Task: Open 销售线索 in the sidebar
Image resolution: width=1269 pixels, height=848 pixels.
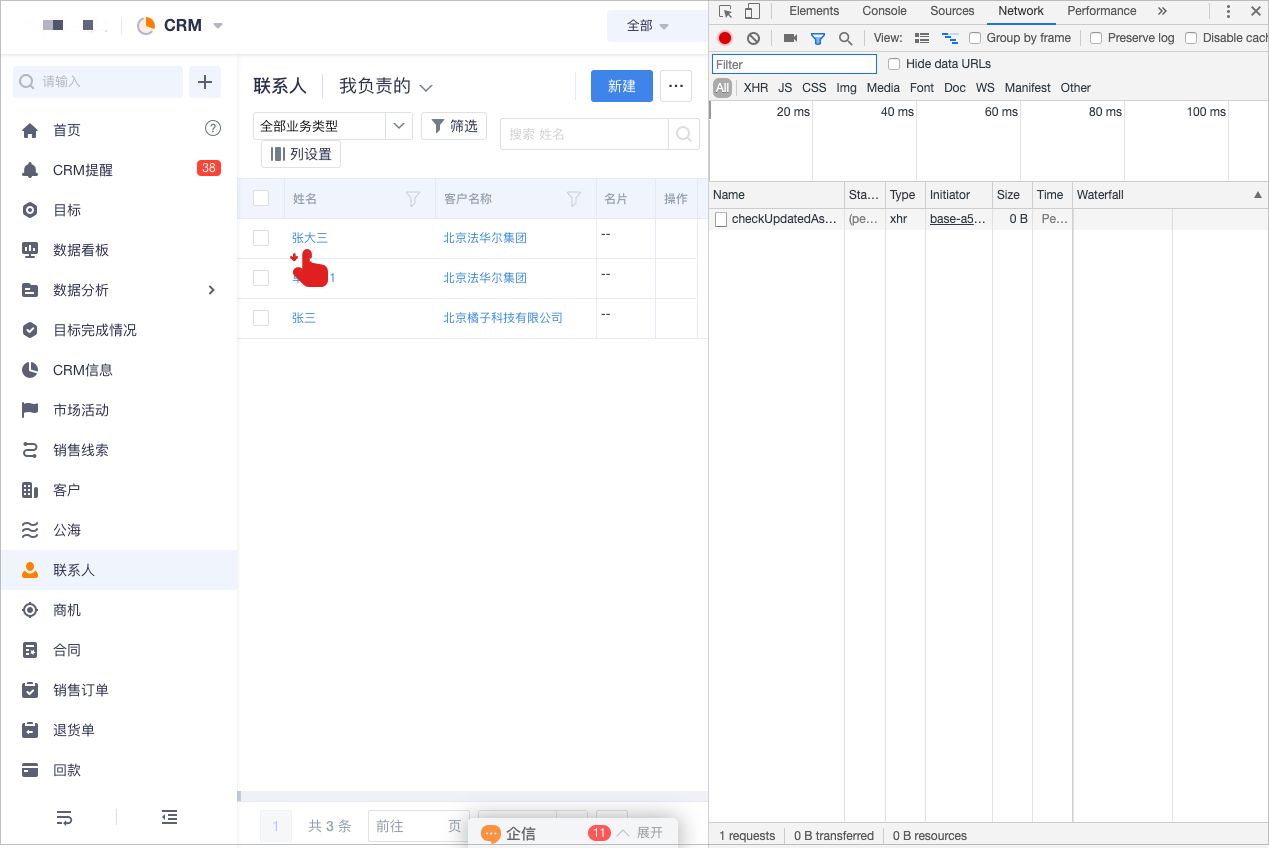Action: tap(81, 450)
